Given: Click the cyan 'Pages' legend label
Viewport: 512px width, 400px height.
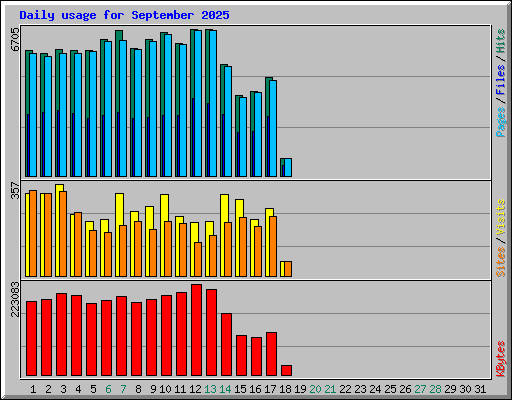Looking at the screenshot, I should pyautogui.click(x=501, y=122).
